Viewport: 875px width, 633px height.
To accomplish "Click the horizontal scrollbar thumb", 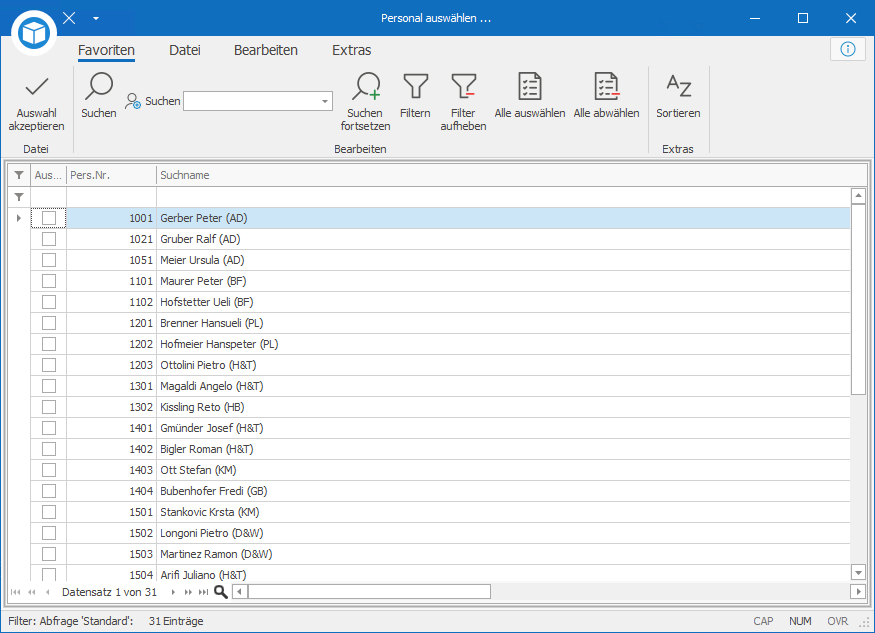I will point(369,592).
